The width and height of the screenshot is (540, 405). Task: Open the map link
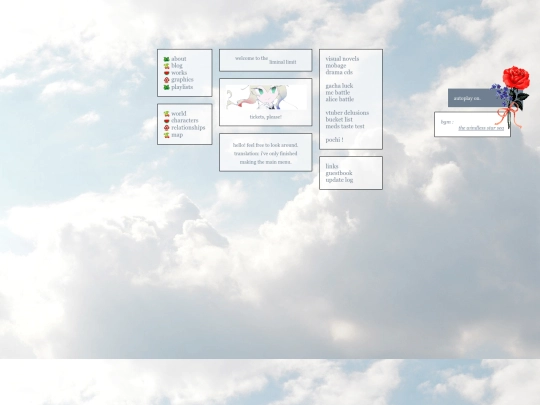tap(177, 135)
